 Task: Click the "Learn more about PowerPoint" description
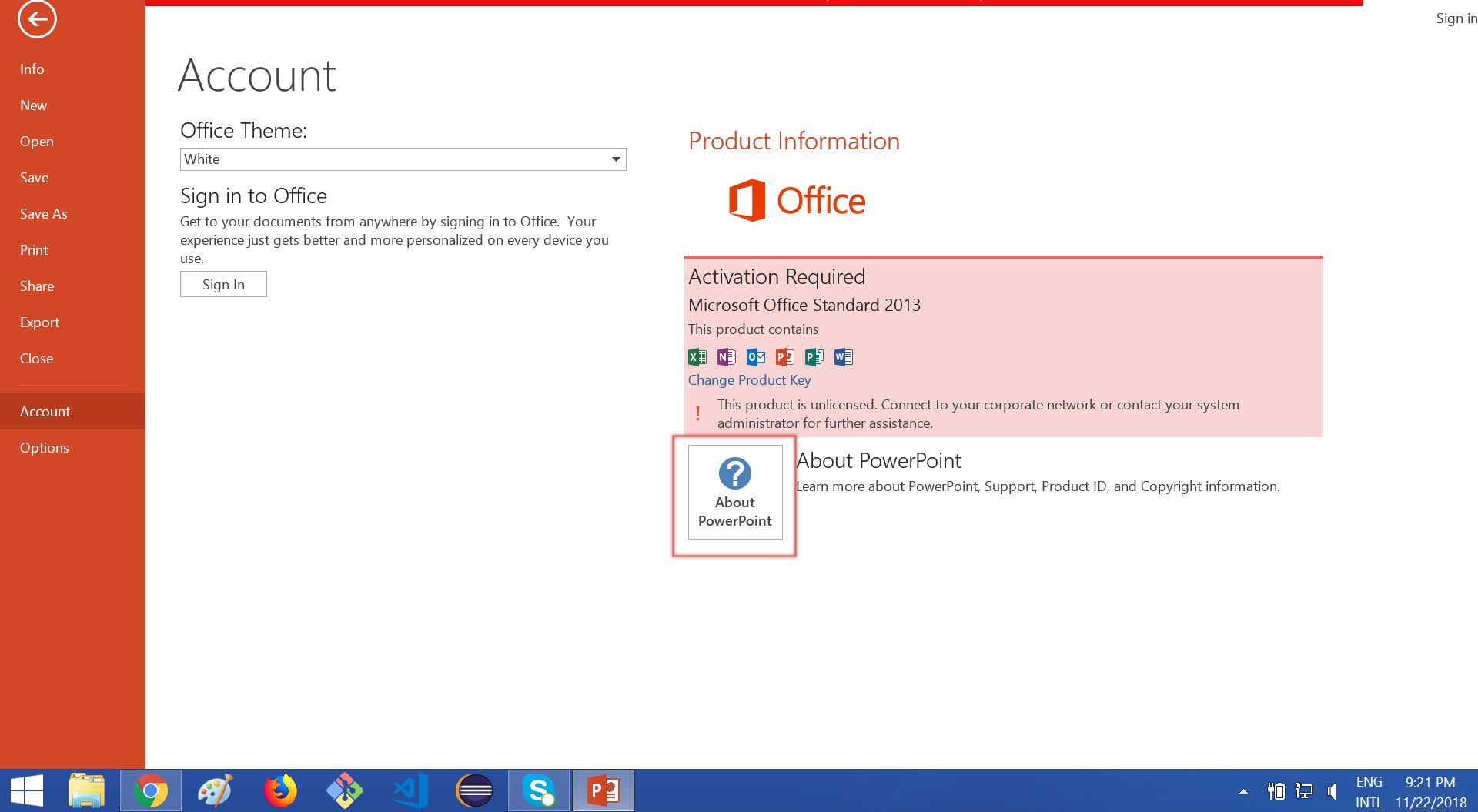click(1038, 486)
